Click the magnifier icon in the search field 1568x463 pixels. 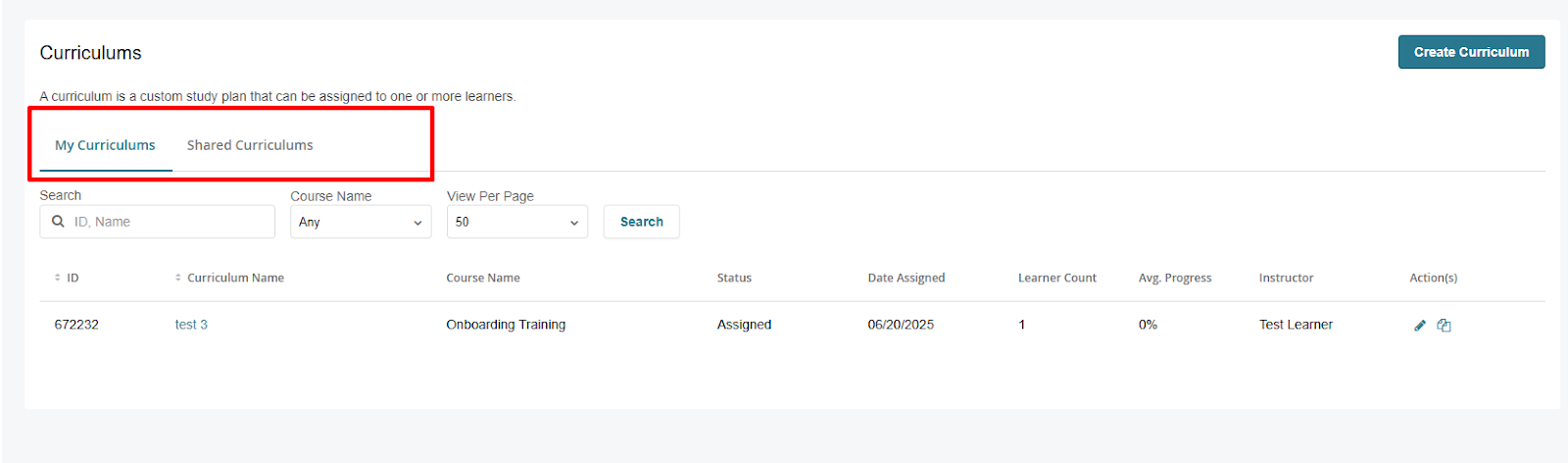58,222
